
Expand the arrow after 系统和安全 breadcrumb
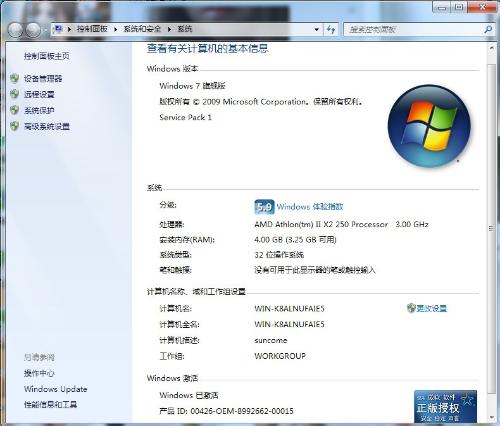[169, 29]
